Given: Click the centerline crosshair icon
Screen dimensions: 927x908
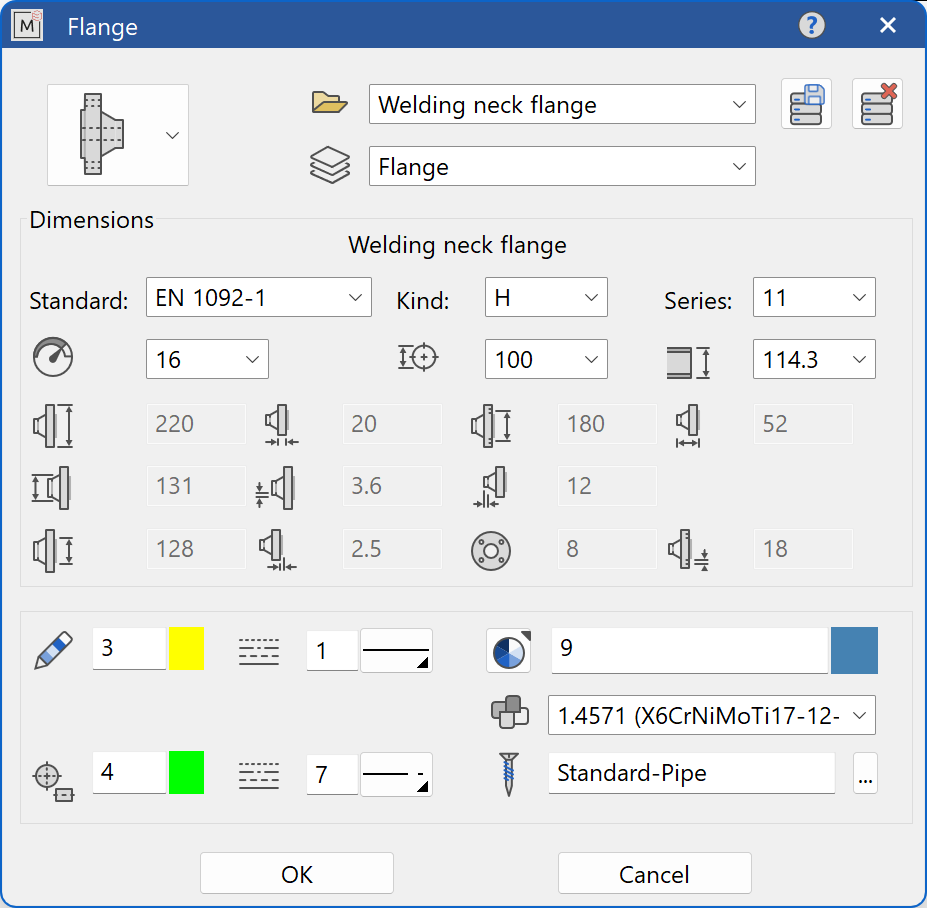Looking at the screenshot, I should (x=53, y=781).
